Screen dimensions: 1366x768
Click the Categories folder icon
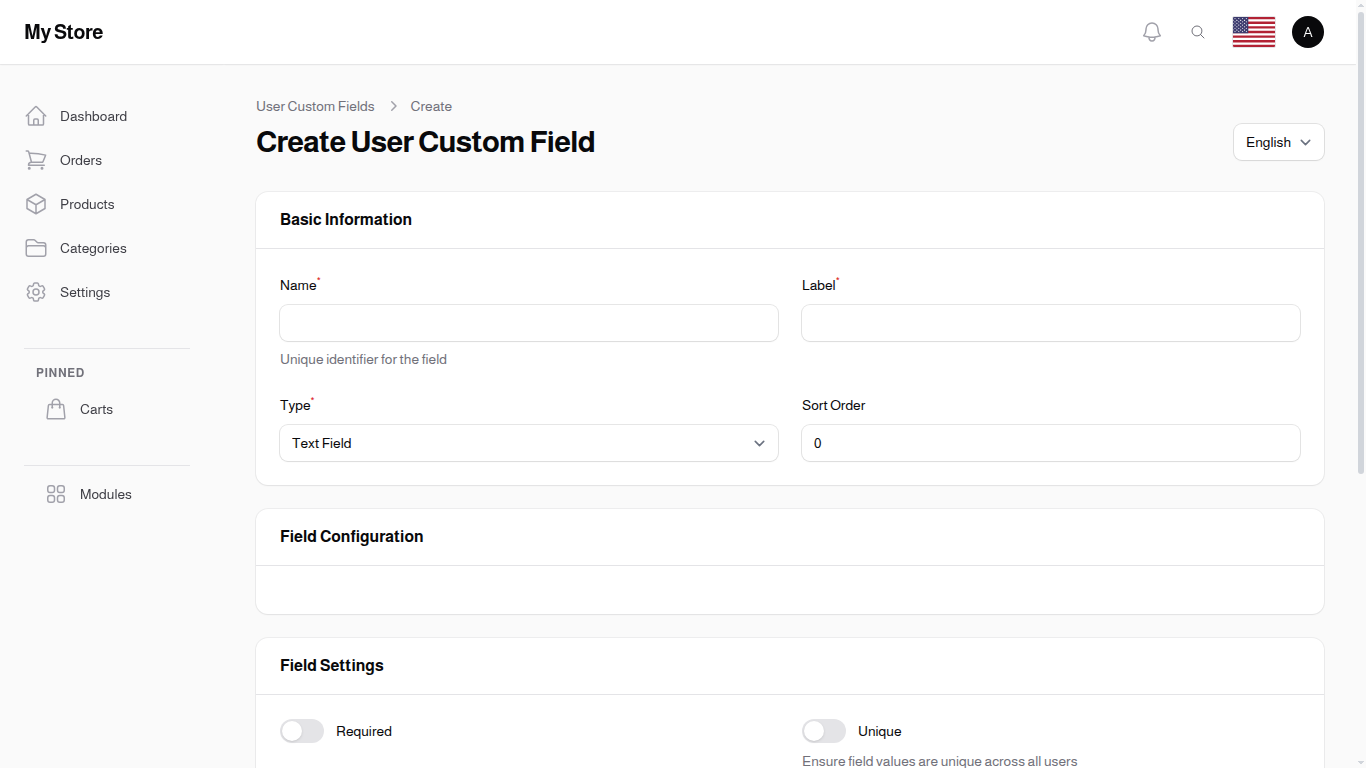[36, 248]
